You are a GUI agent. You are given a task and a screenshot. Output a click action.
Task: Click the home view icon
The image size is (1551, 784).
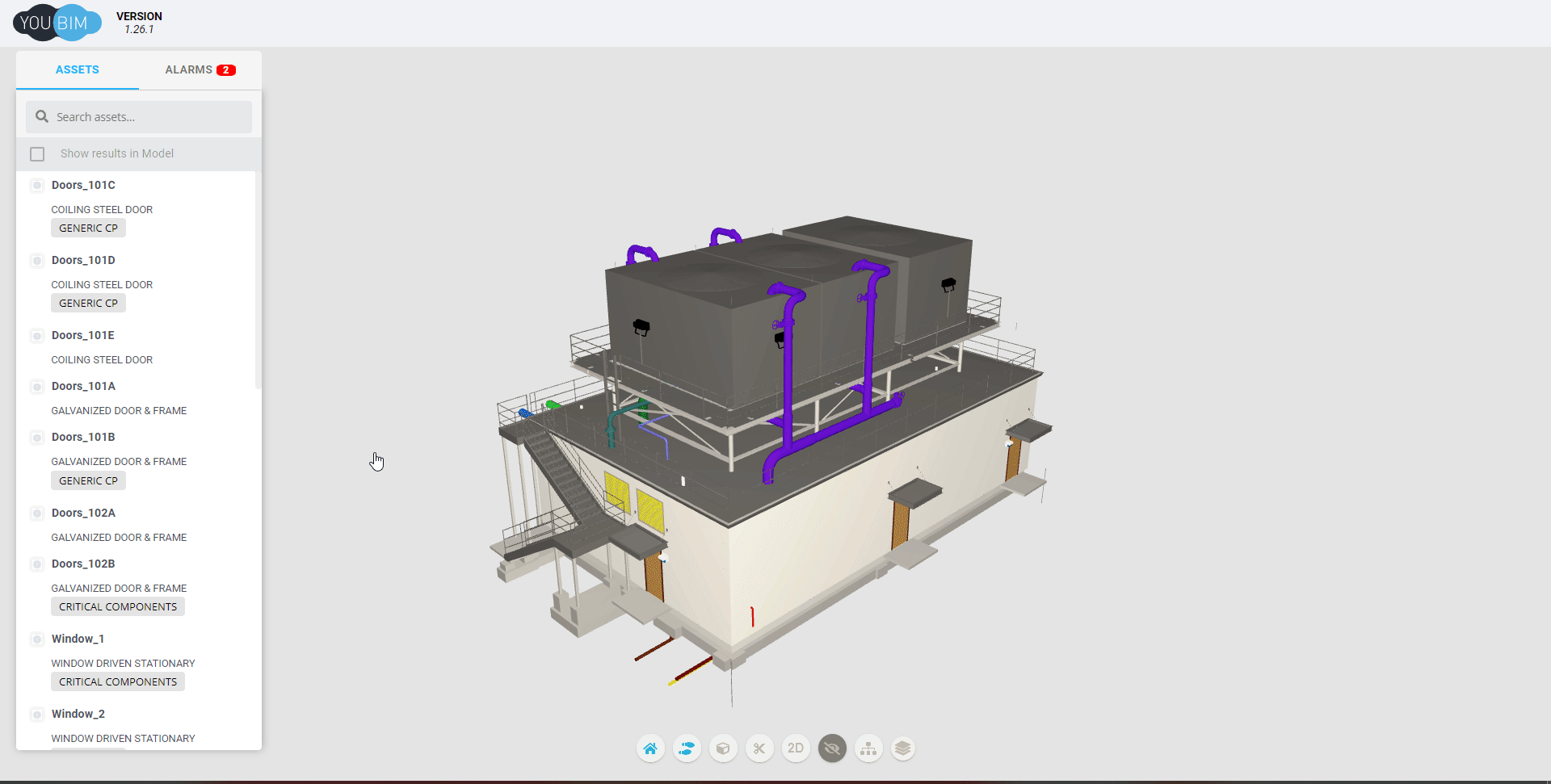tap(650, 748)
